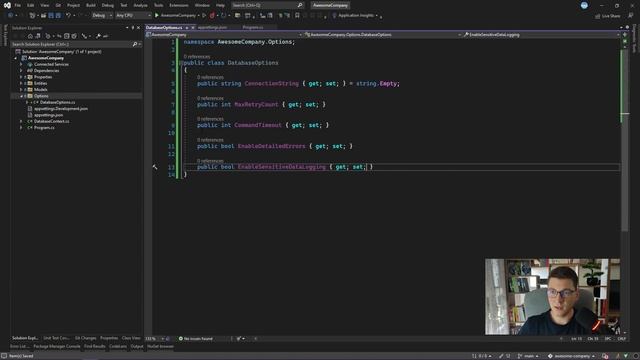
Task: Click the Solution Explorer Home icon
Action: point(30,36)
